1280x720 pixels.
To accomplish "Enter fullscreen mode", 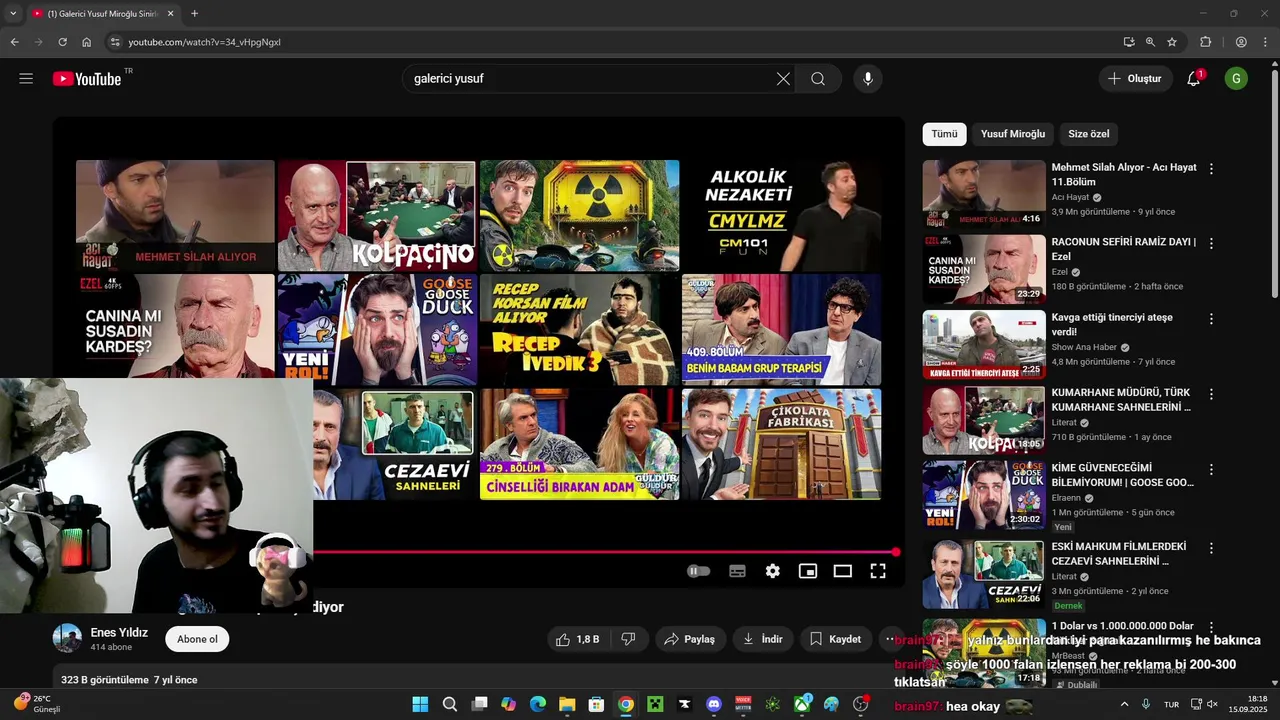I will click(x=878, y=571).
